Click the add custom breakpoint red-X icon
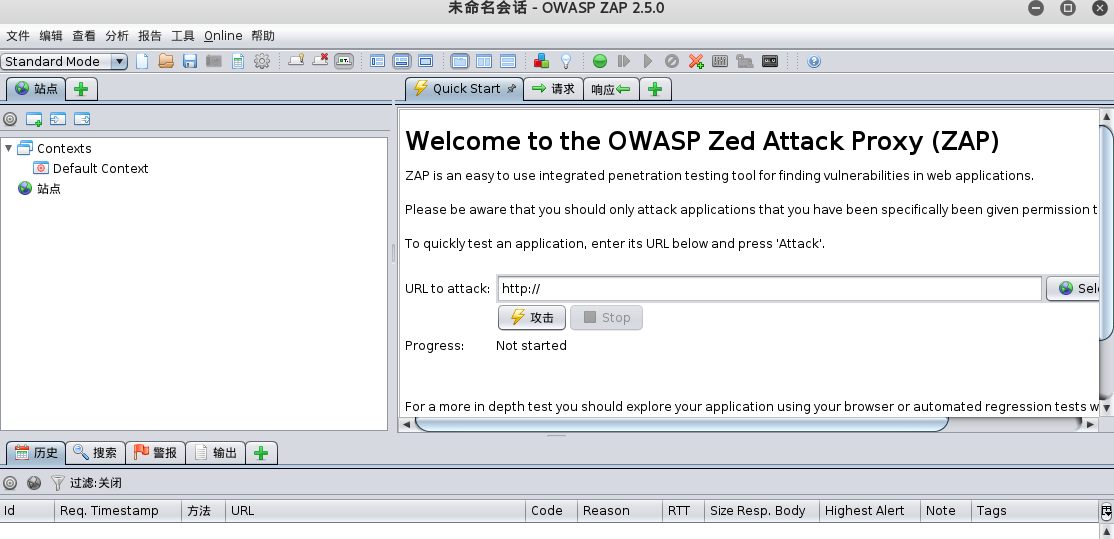The height and width of the screenshot is (539, 1114). 696,61
